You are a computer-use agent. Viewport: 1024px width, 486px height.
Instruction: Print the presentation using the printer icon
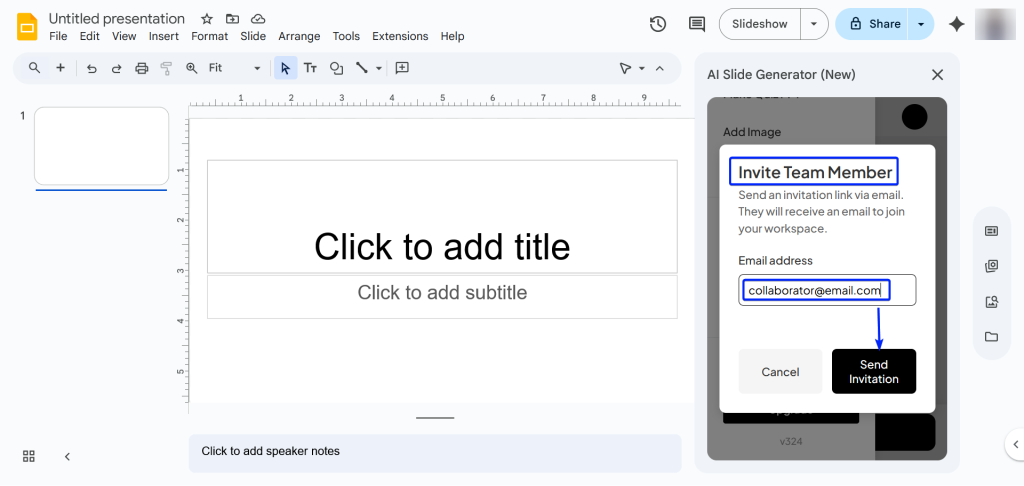point(141,68)
